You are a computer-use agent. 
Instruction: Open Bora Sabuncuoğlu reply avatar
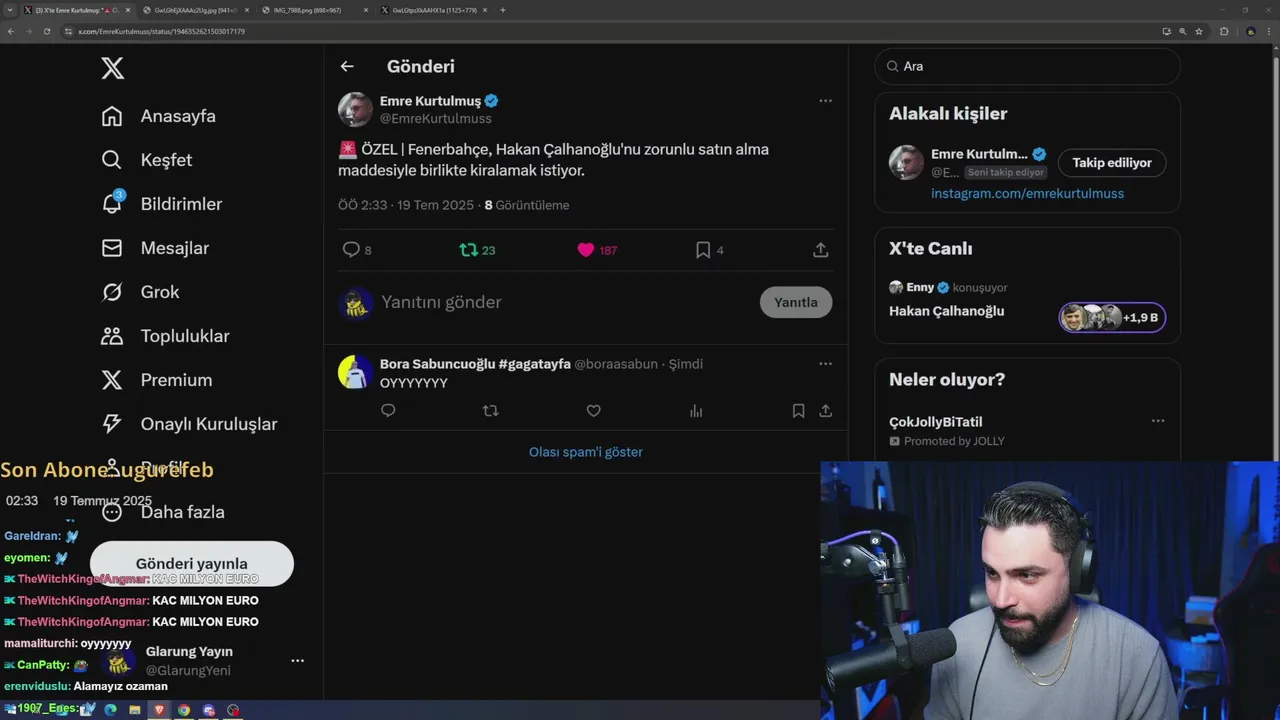tap(355, 372)
